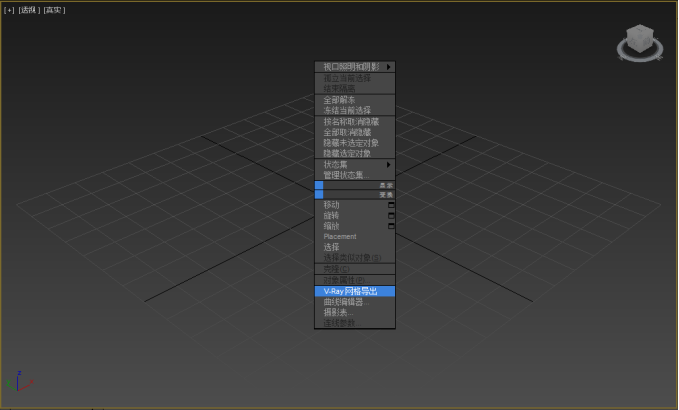Expand 视口照明和阴影 submenu

pos(355,67)
